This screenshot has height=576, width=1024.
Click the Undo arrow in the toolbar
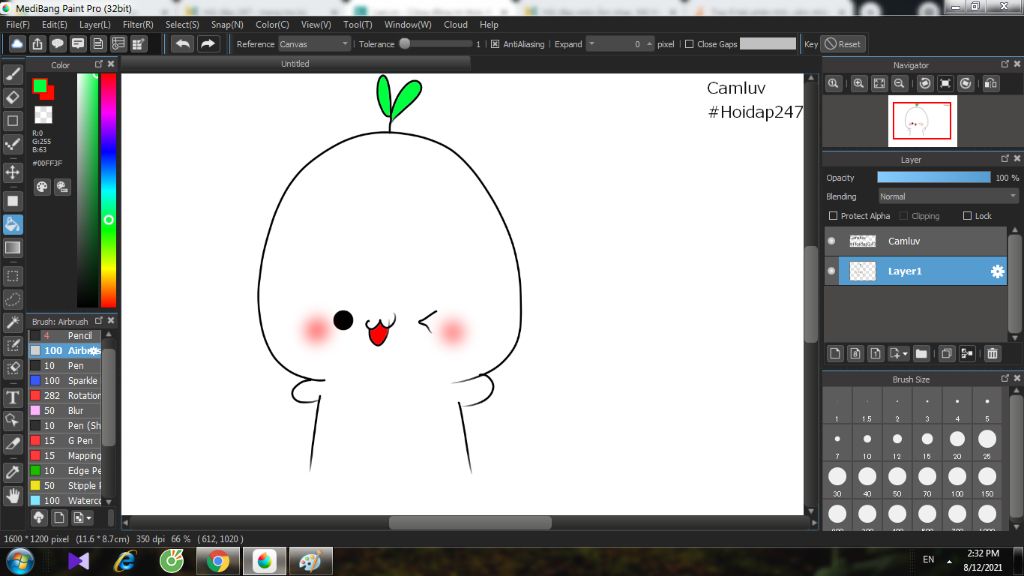click(x=182, y=44)
